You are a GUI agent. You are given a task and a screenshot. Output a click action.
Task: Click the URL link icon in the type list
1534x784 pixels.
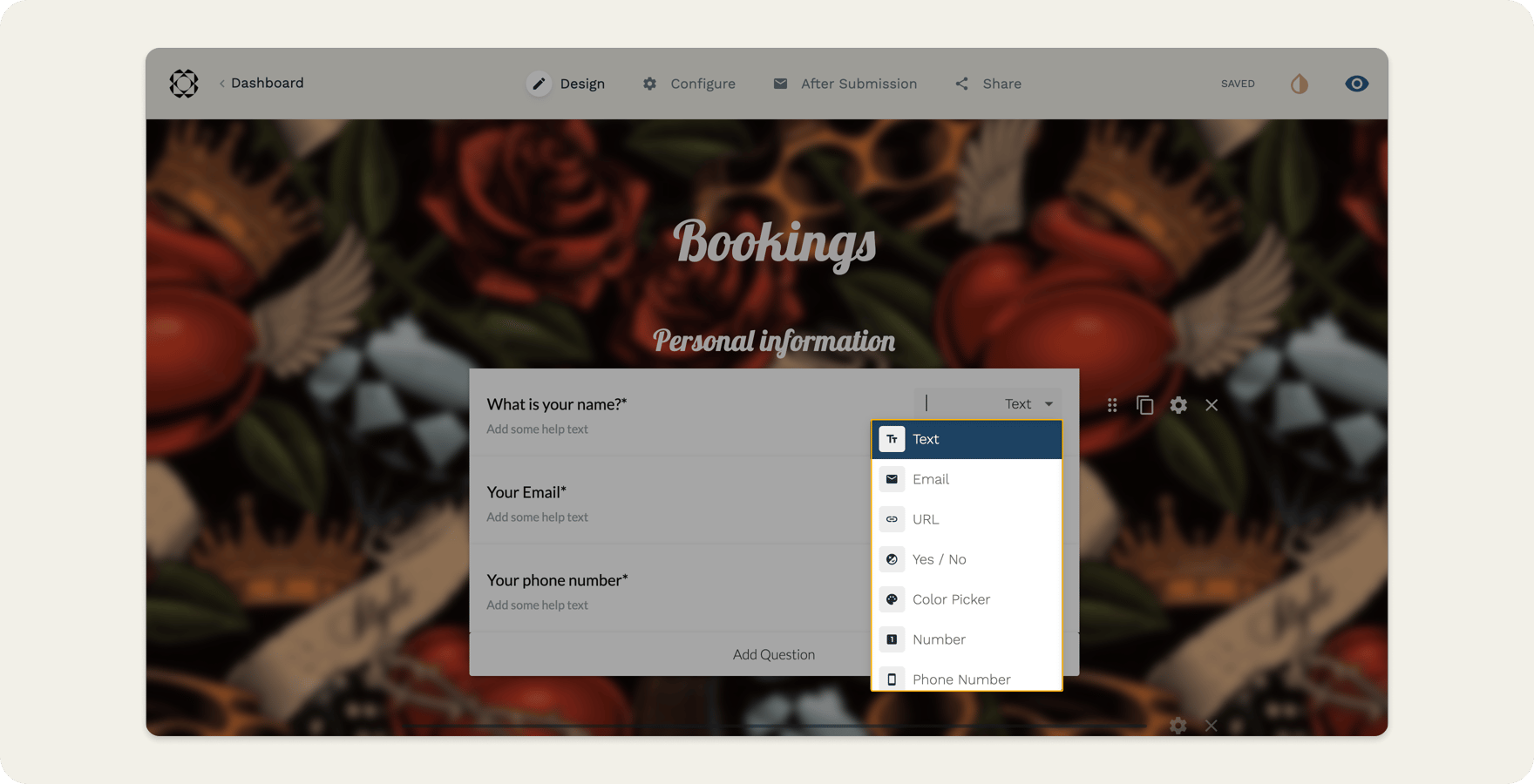point(892,519)
